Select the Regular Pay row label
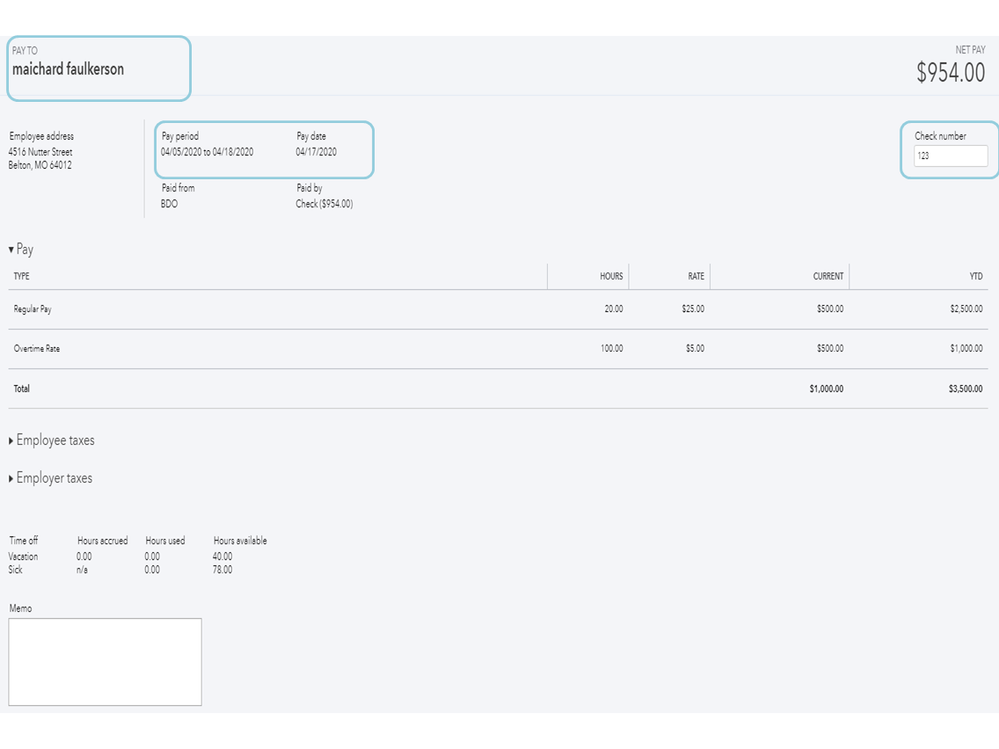This screenshot has width=999, height=749. pos(33,310)
